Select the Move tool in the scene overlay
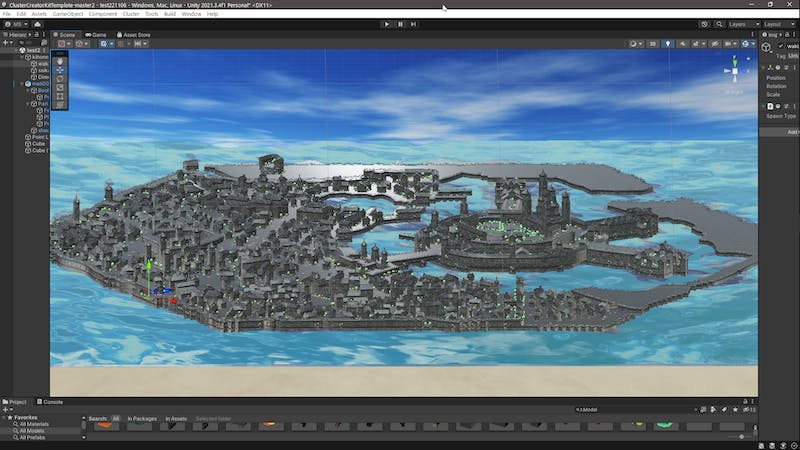Screen dimensions: 800x450 (60, 70)
